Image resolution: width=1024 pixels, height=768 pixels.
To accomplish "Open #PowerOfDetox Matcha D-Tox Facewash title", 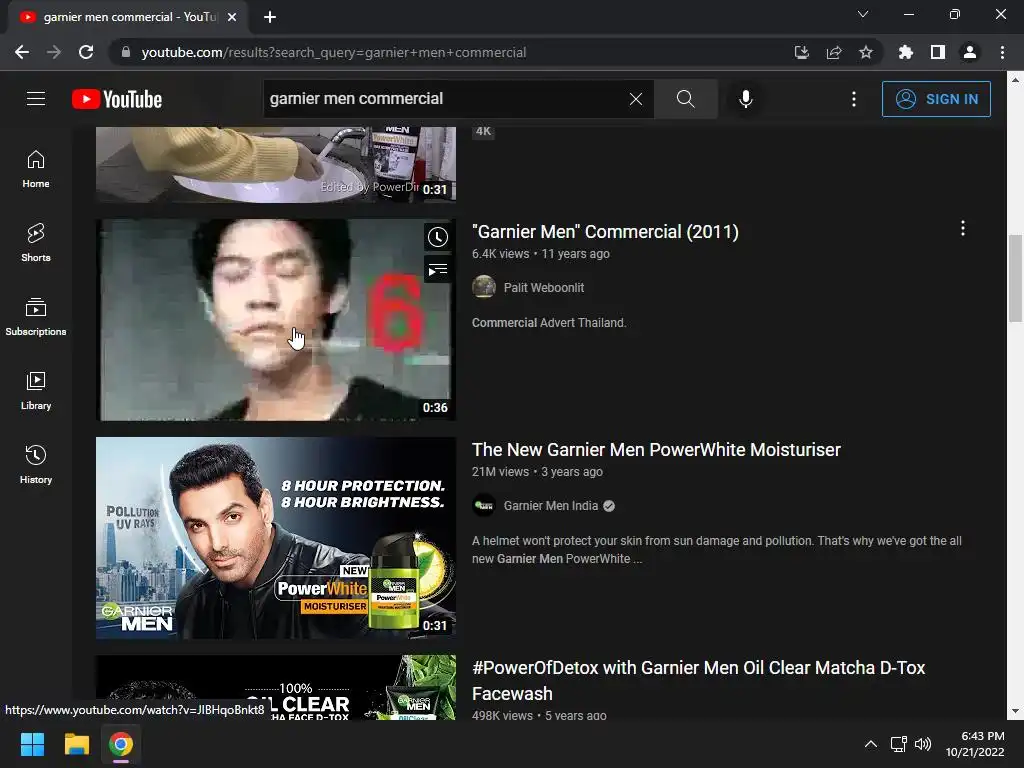I will (x=699, y=680).
